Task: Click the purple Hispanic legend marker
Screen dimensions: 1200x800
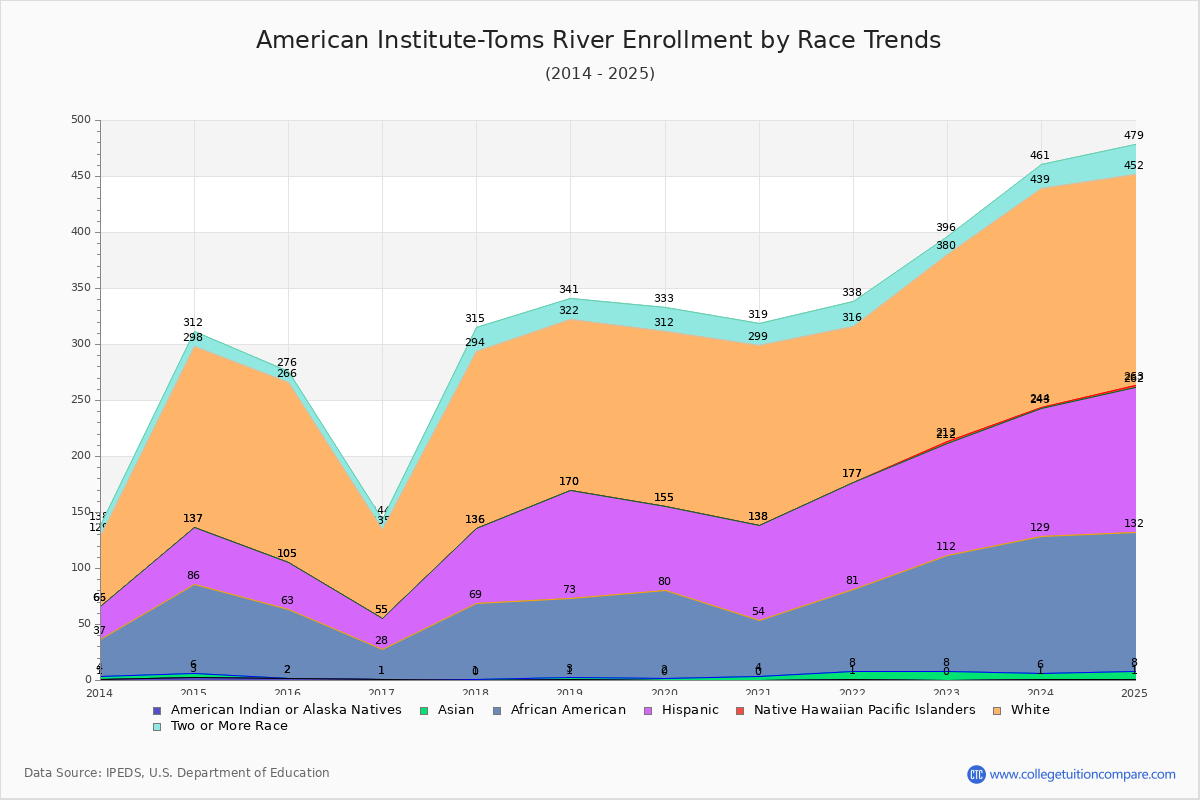Action: pyautogui.click(x=650, y=710)
